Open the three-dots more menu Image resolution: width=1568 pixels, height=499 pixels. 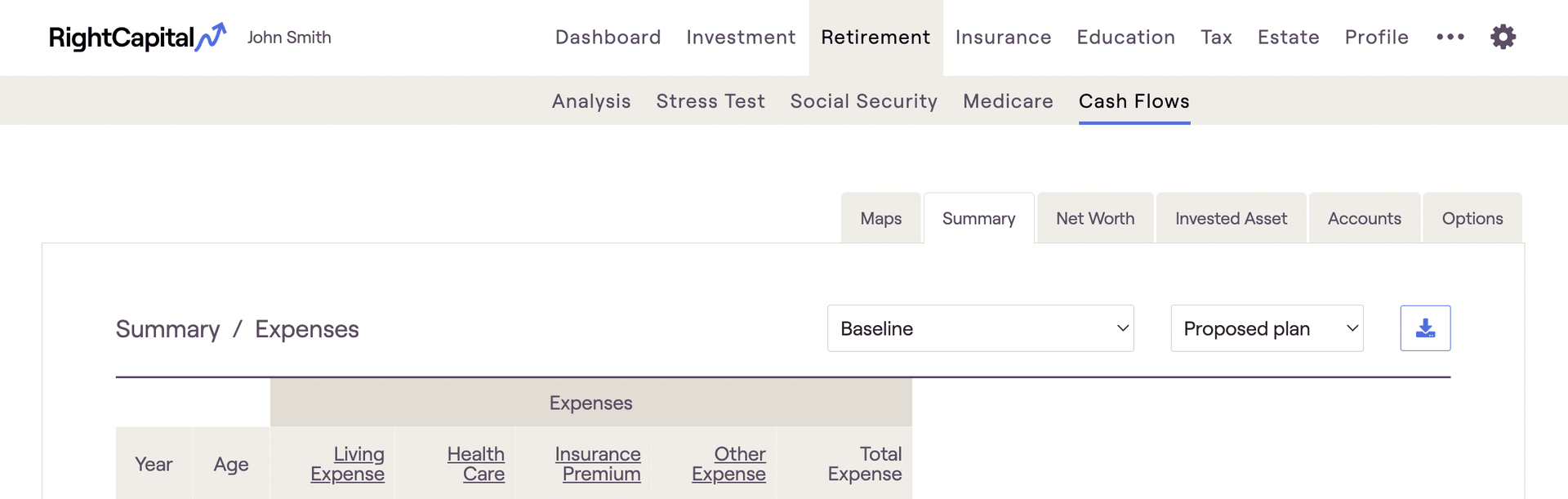[x=1450, y=37]
